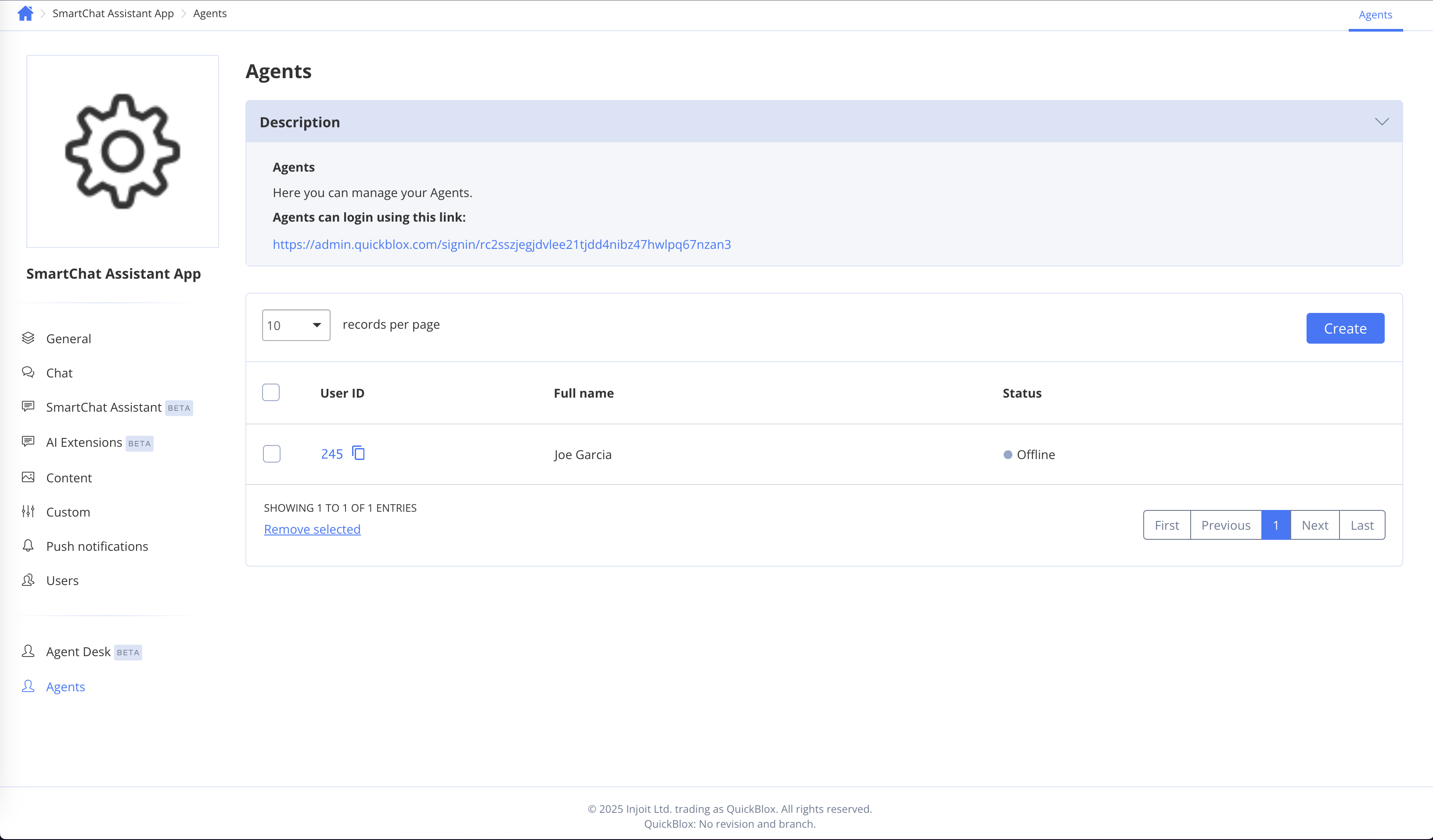Switch to the Agents top tab

point(1375,15)
